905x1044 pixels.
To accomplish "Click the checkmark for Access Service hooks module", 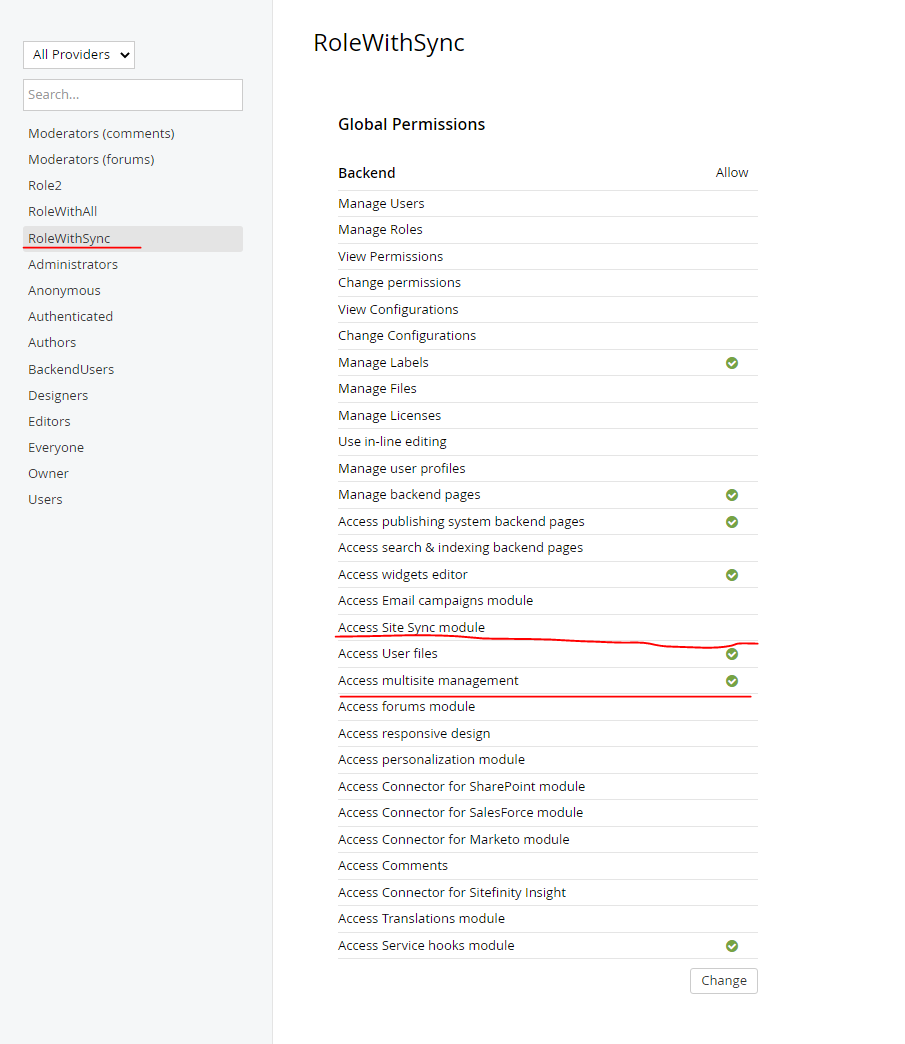I will [732, 945].
